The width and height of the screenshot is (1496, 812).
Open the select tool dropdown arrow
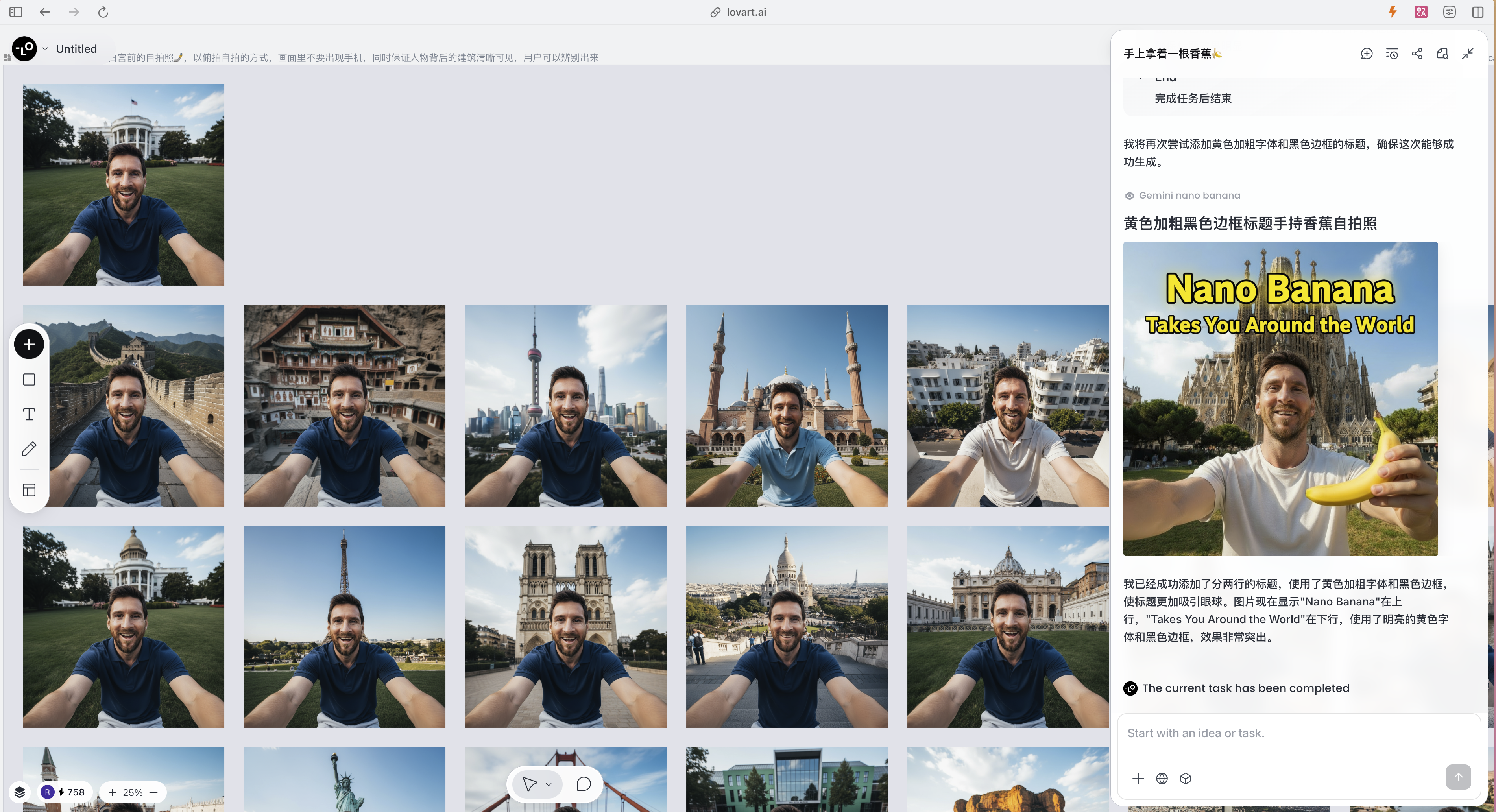548,784
